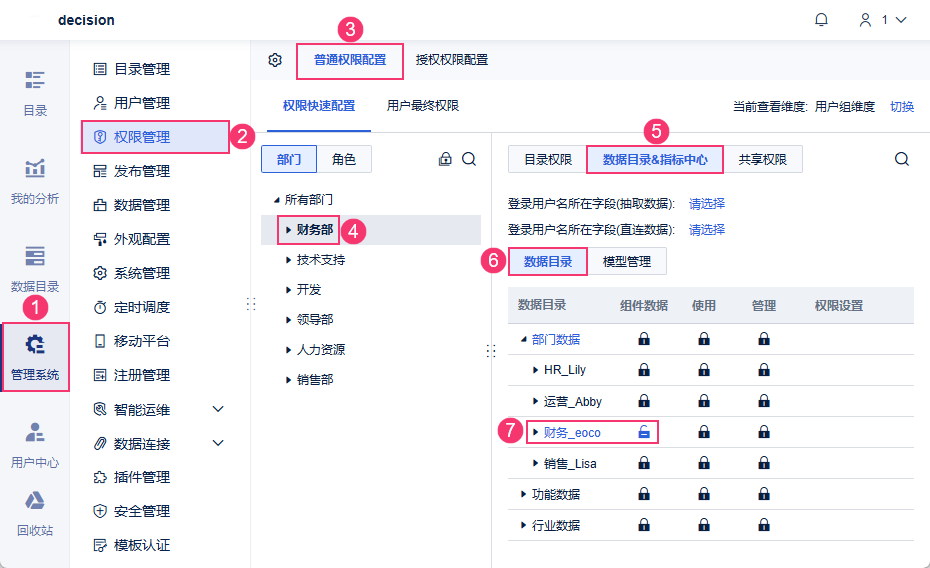
Task: Click the search icon beside 共享权限
Action: point(902,159)
